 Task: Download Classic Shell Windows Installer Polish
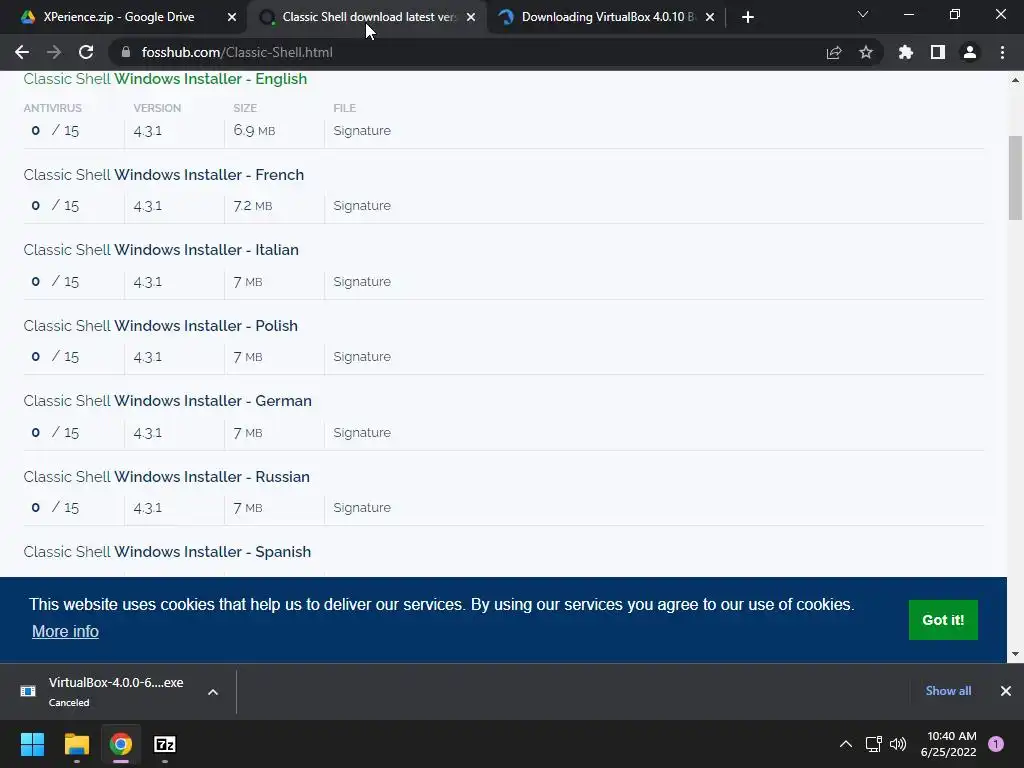[161, 326]
